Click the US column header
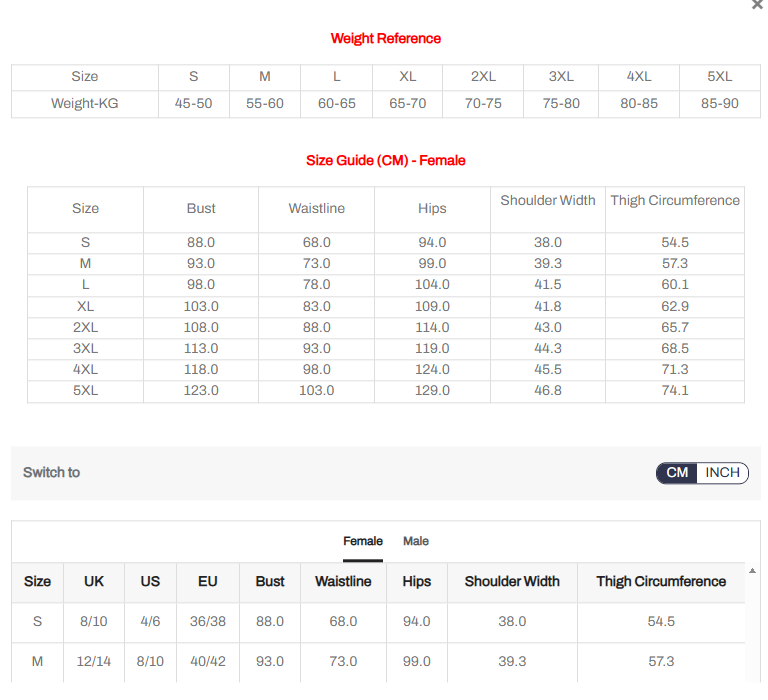 pos(150,581)
